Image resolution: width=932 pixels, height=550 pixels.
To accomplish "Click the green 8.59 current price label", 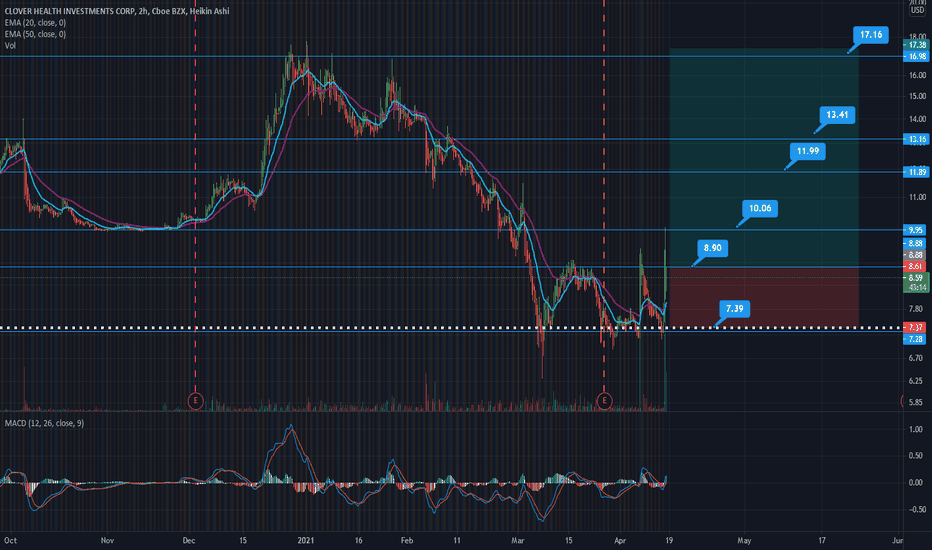I will pos(915,278).
